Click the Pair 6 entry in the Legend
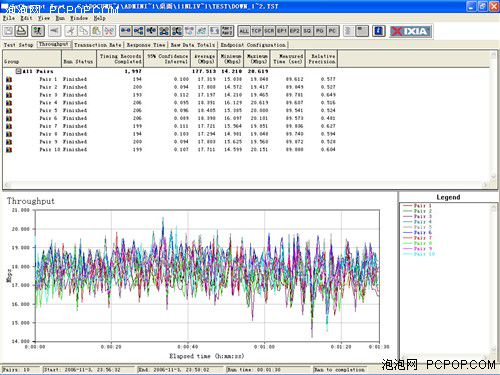 click(417, 232)
